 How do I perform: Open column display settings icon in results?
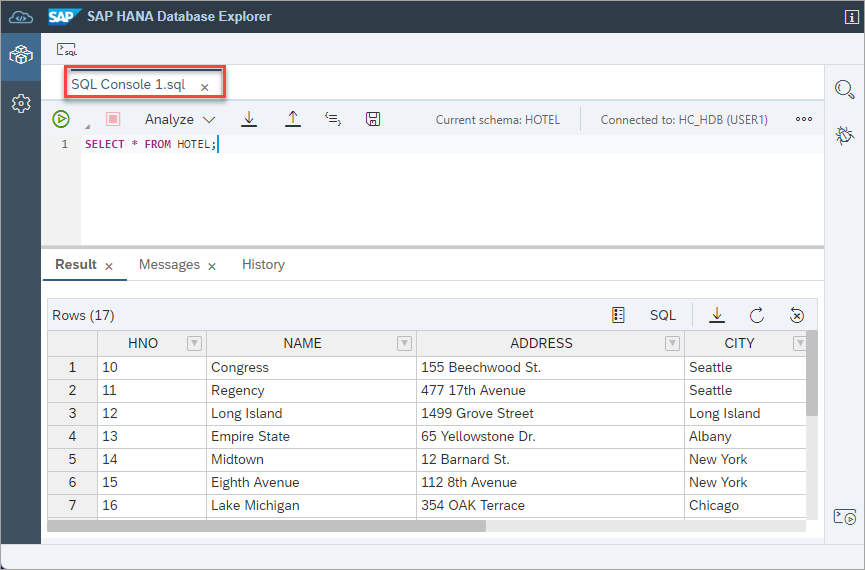click(618, 315)
